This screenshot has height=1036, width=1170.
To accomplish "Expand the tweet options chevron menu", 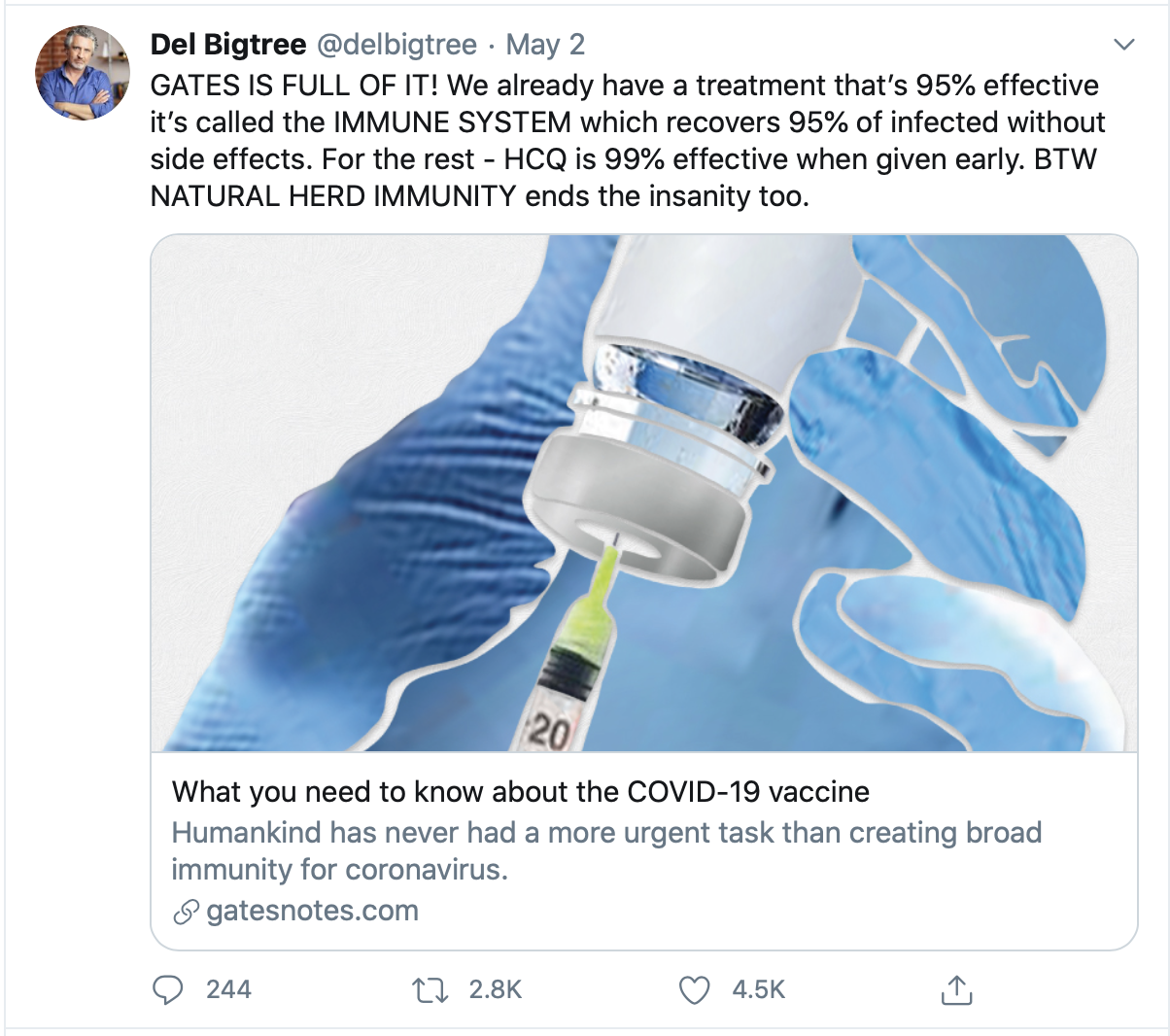I will pos(1123,45).
